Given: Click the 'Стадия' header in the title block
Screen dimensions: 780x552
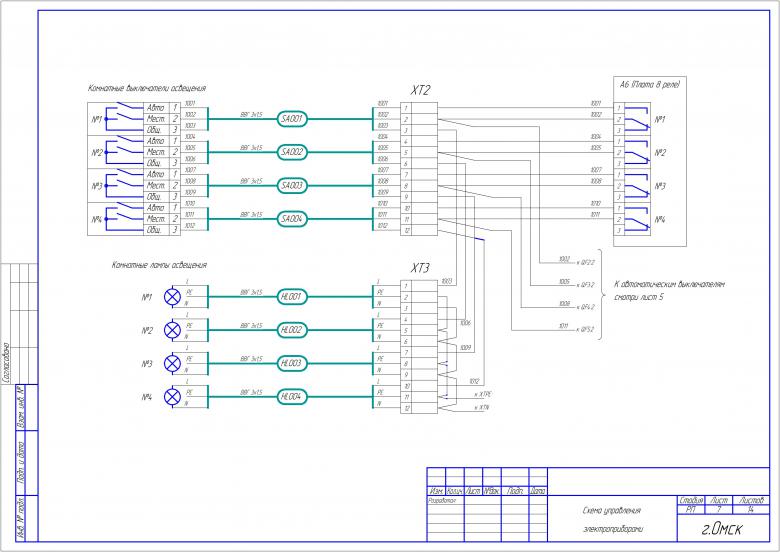Looking at the screenshot, I should [x=691, y=498].
